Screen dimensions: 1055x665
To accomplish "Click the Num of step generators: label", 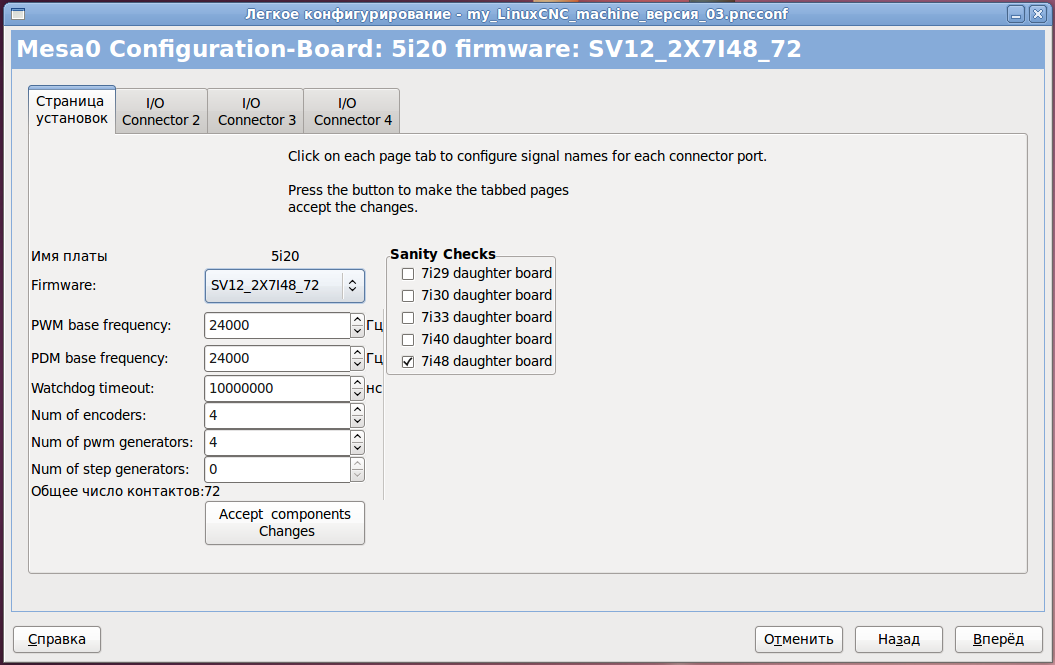I will click(110, 469).
